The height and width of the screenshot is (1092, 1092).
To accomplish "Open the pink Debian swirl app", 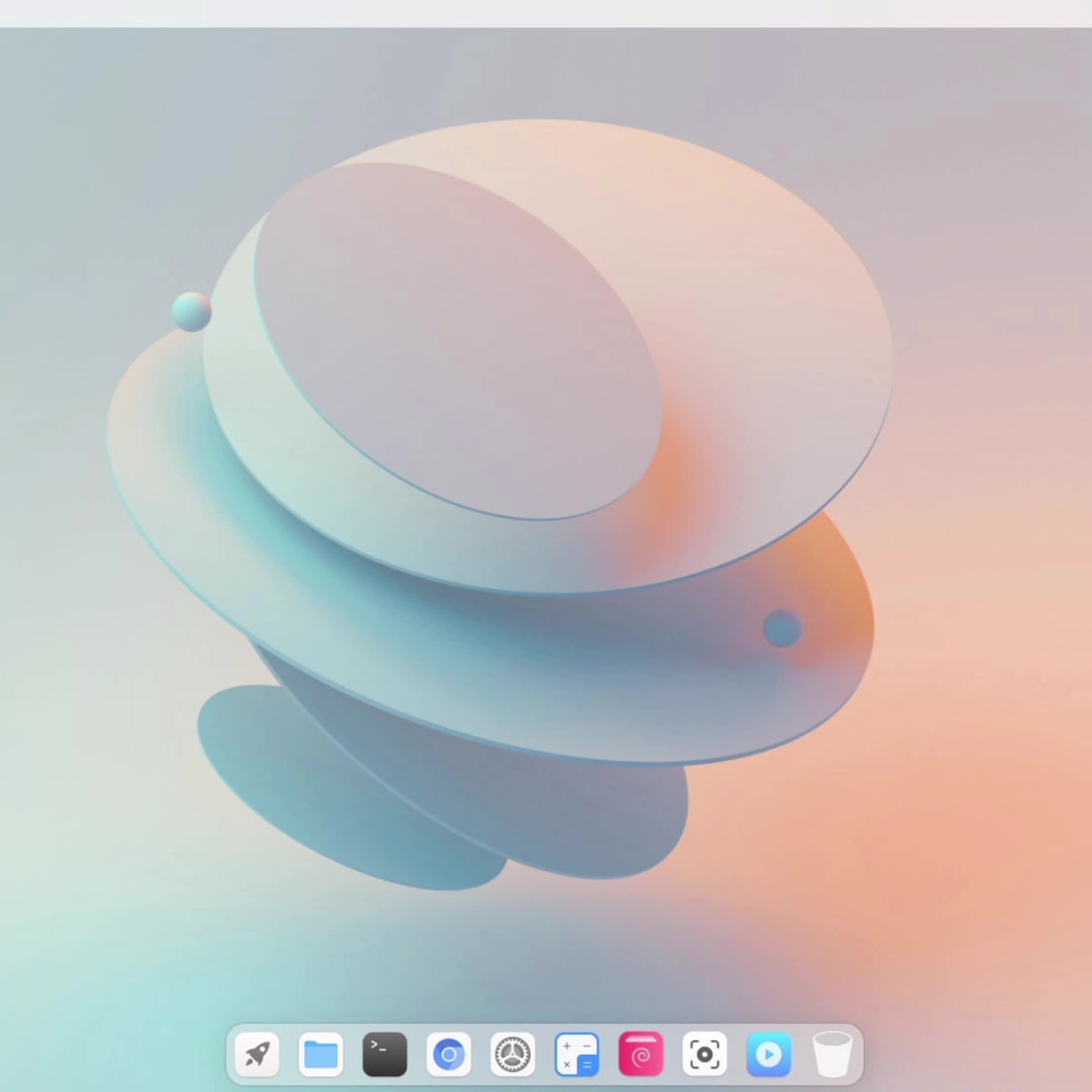I will tap(641, 1054).
